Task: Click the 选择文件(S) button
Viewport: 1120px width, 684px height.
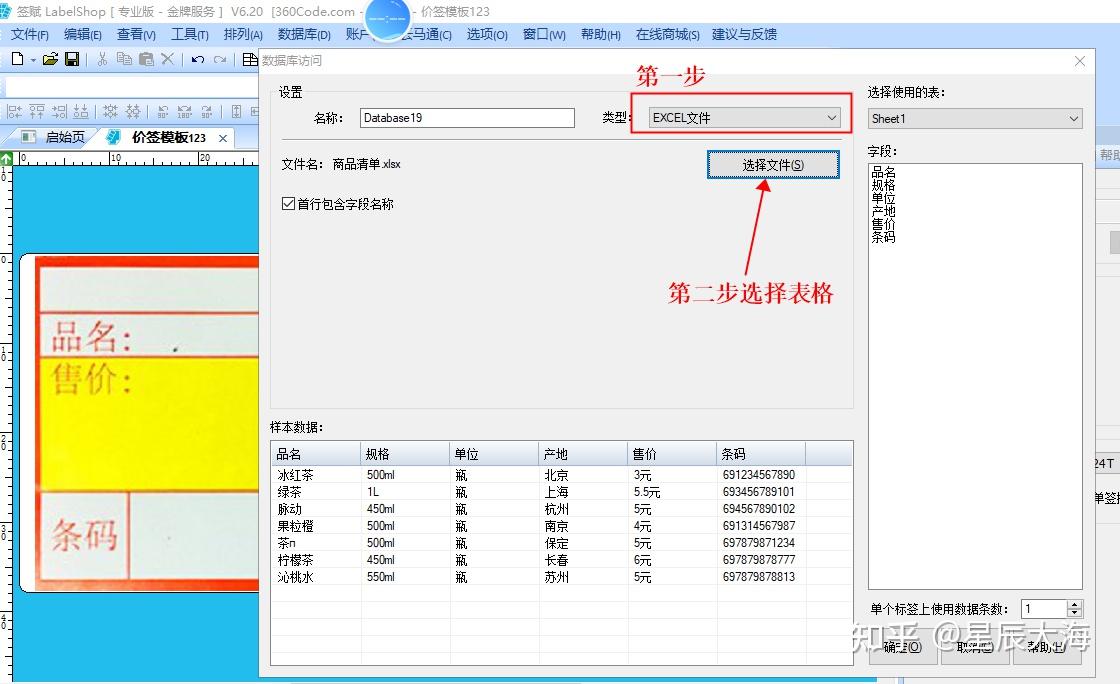Action: 772,164
